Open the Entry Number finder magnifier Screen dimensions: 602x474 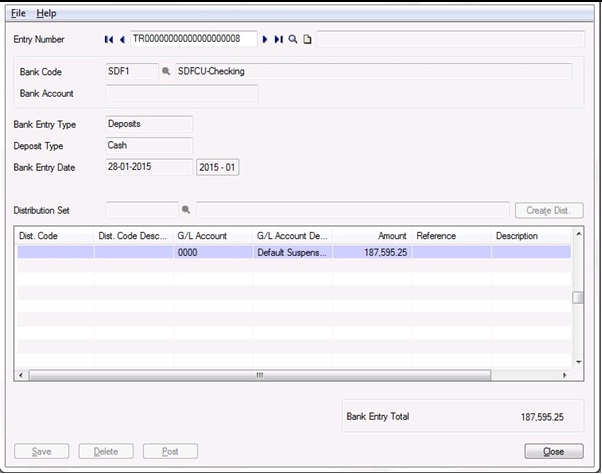tap(293, 40)
